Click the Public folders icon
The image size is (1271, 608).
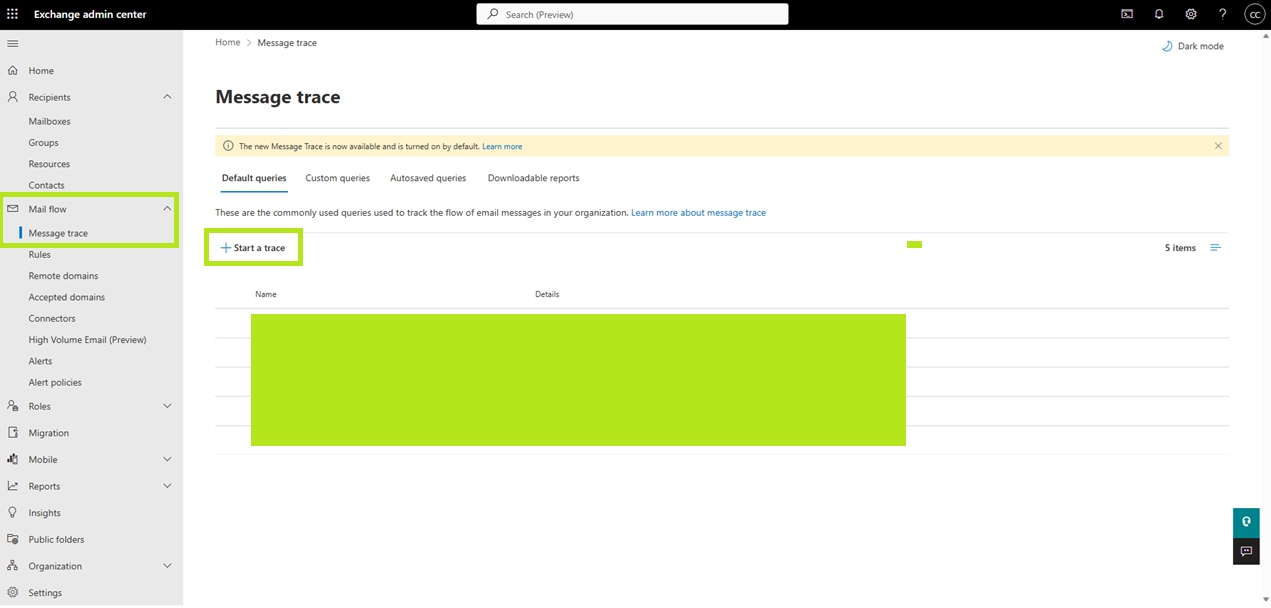(x=13, y=539)
